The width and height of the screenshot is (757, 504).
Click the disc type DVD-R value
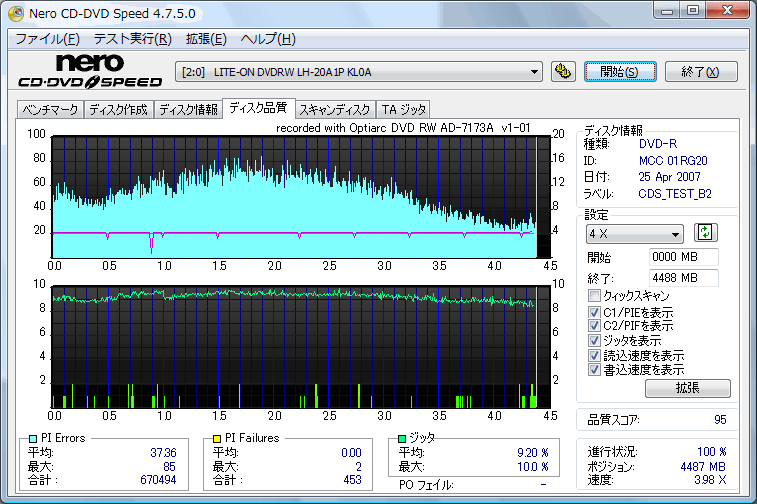tap(658, 143)
